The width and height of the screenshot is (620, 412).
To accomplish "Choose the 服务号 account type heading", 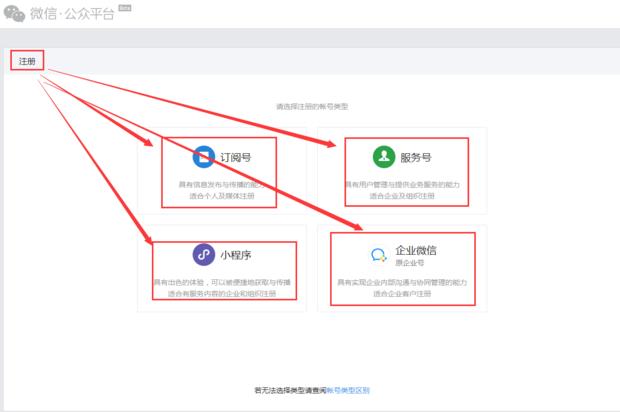I will pos(416,157).
